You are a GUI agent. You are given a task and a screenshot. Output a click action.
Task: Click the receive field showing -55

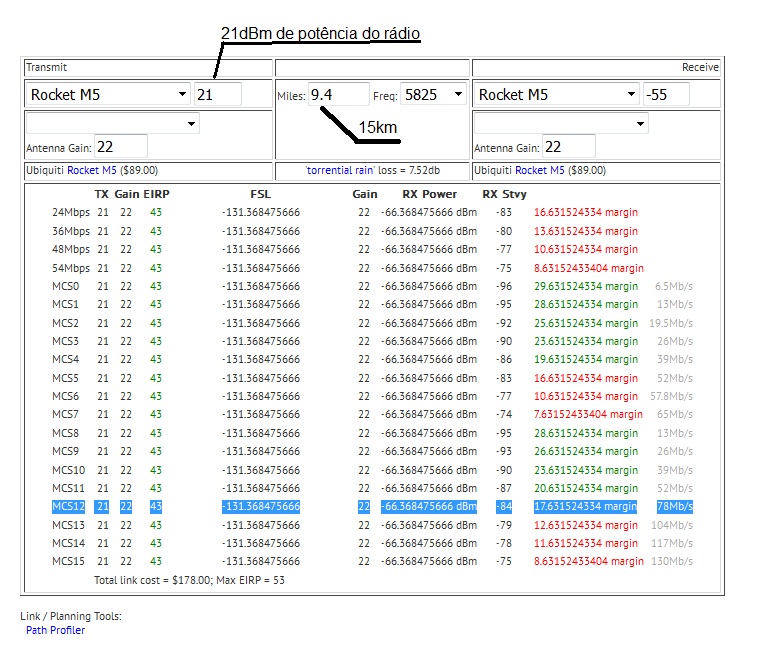pyautogui.click(x=666, y=94)
